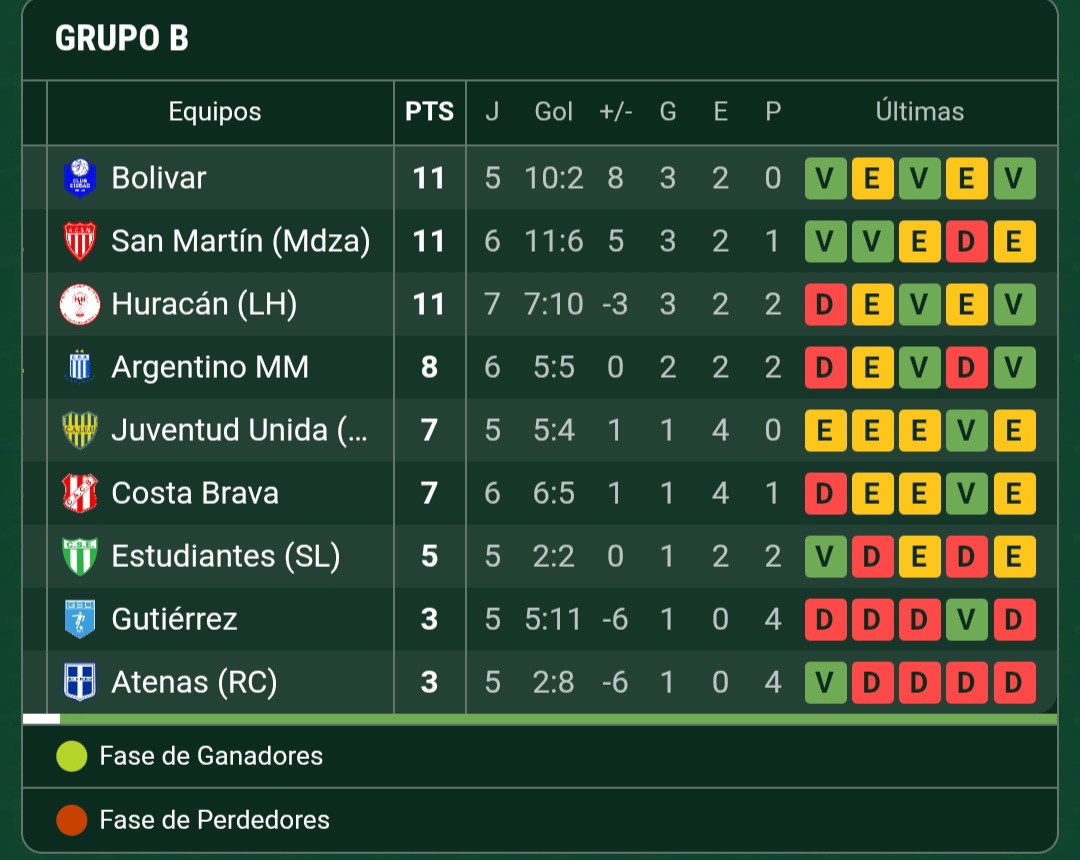Click Fase de Perdedores orange legend dot

pyautogui.click(x=72, y=820)
